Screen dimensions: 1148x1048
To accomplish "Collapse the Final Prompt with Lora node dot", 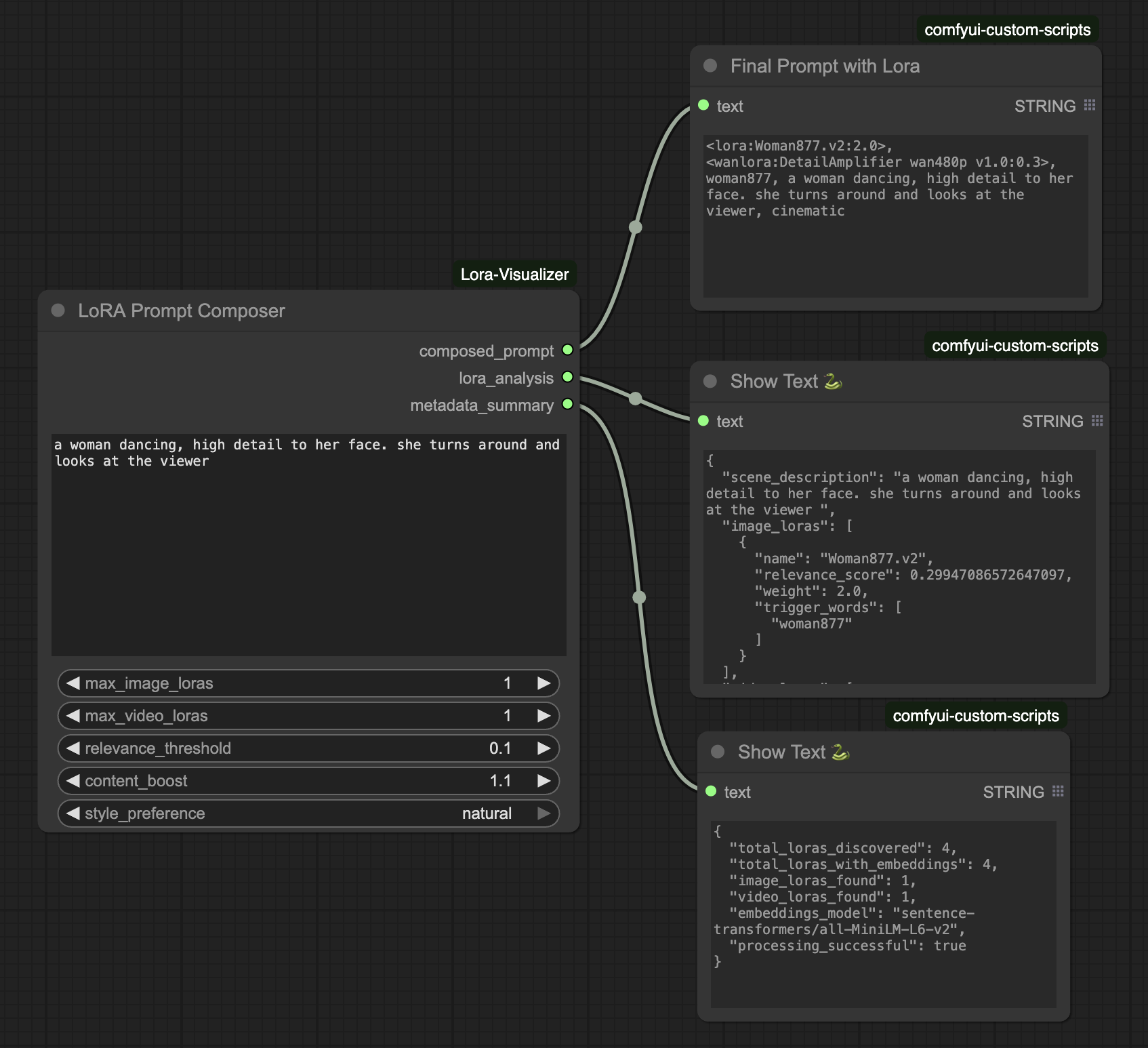I will click(x=710, y=66).
